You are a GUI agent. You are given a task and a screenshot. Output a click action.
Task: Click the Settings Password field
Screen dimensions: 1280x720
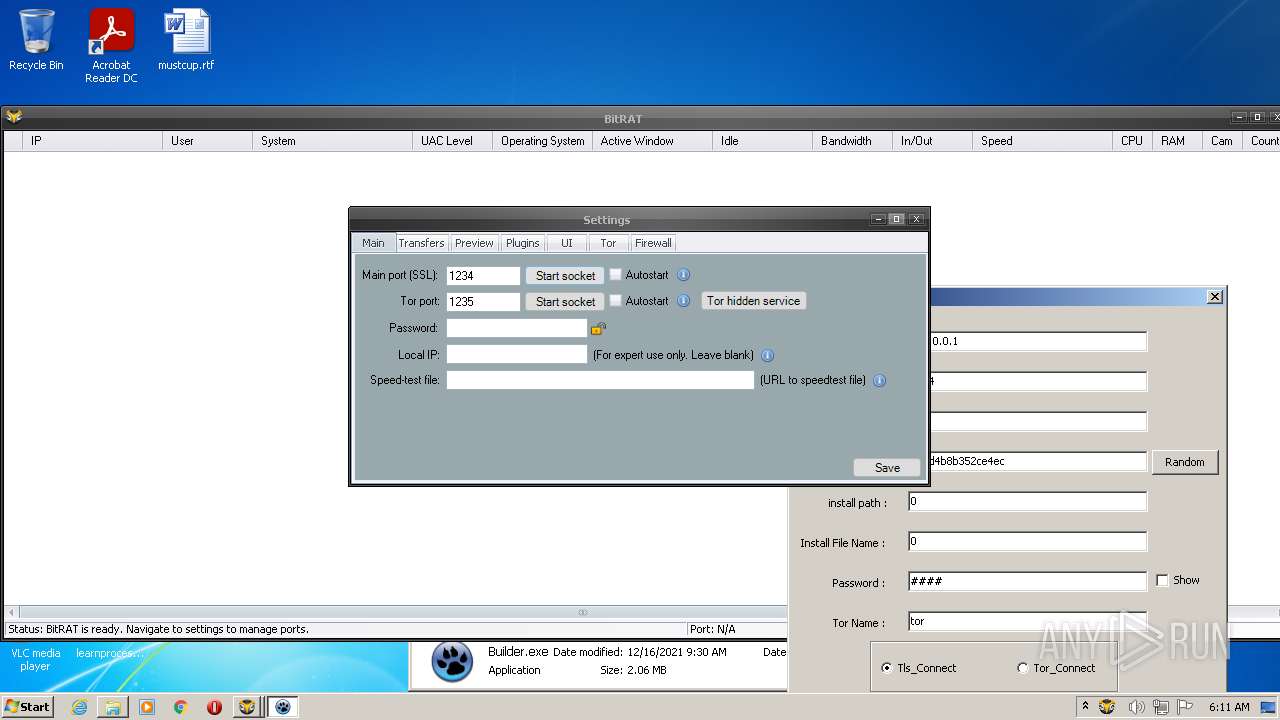coord(516,328)
